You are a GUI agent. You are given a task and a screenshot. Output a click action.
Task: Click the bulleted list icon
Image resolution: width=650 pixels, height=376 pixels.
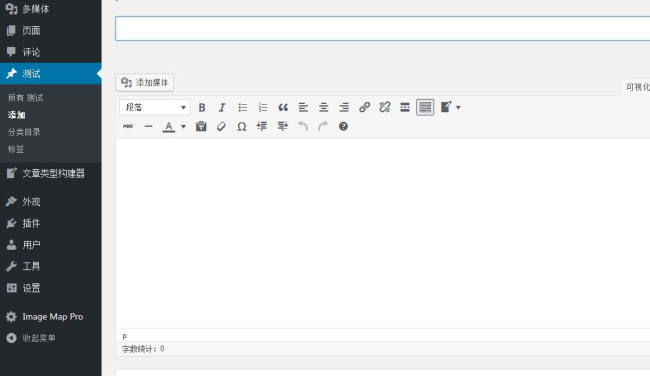click(x=243, y=107)
